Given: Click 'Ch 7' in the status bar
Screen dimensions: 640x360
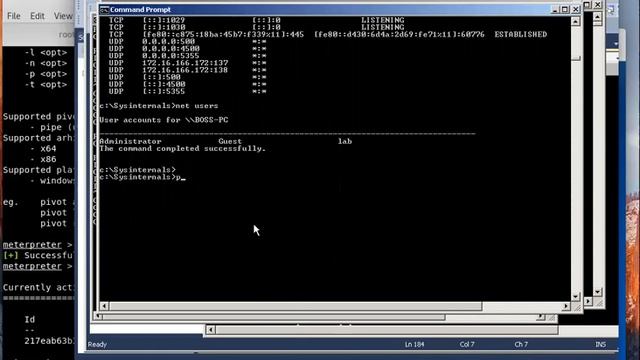Looking at the screenshot, I should [521, 344].
